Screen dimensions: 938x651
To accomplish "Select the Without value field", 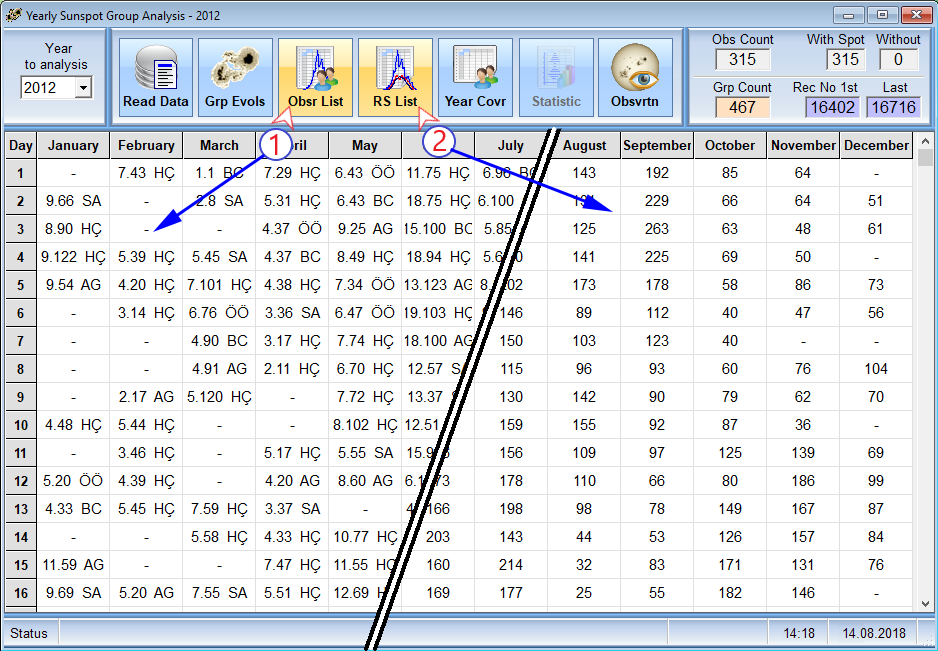I will (x=898, y=59).
